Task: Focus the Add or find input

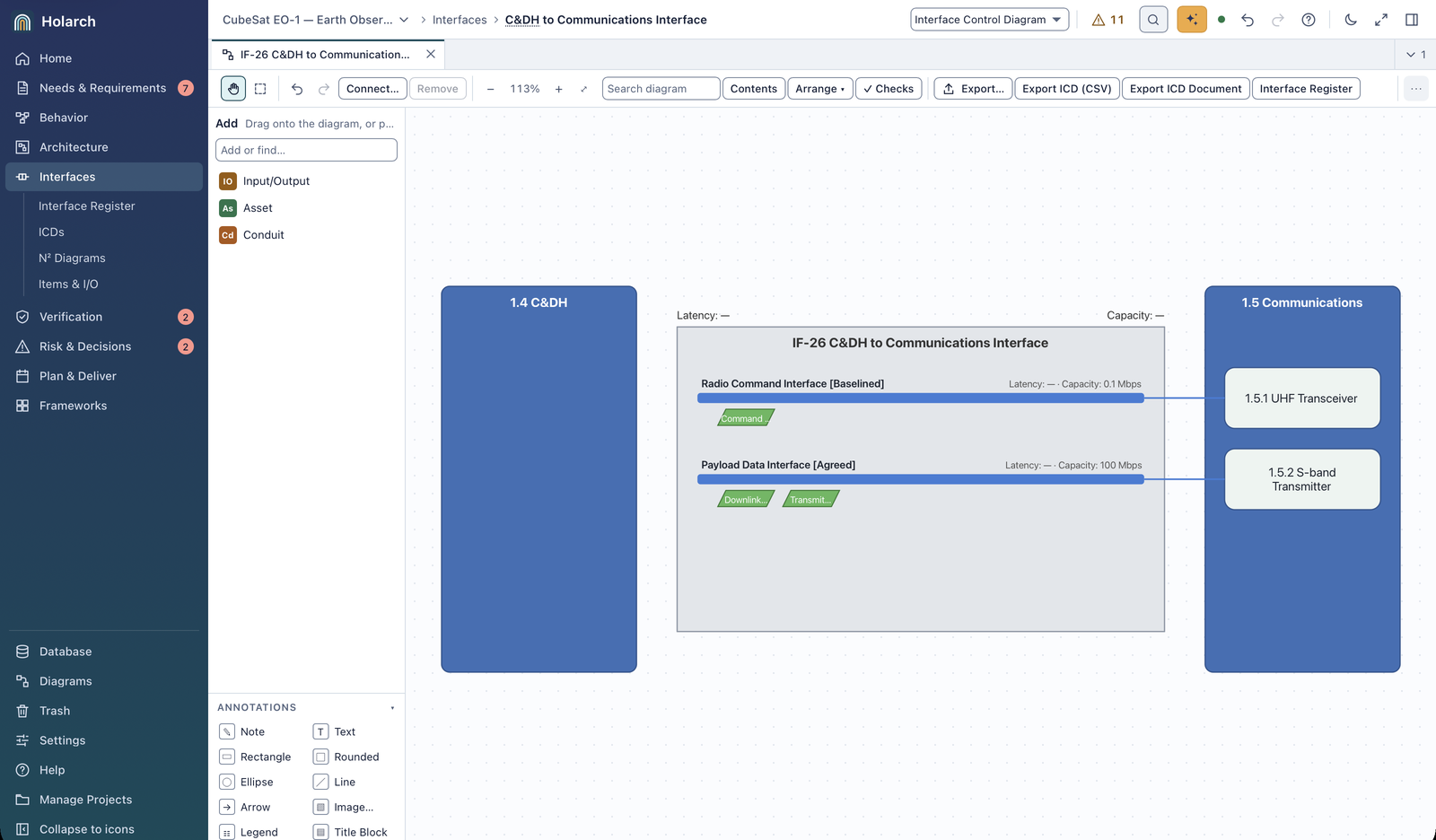Action: tap(306, 150)
